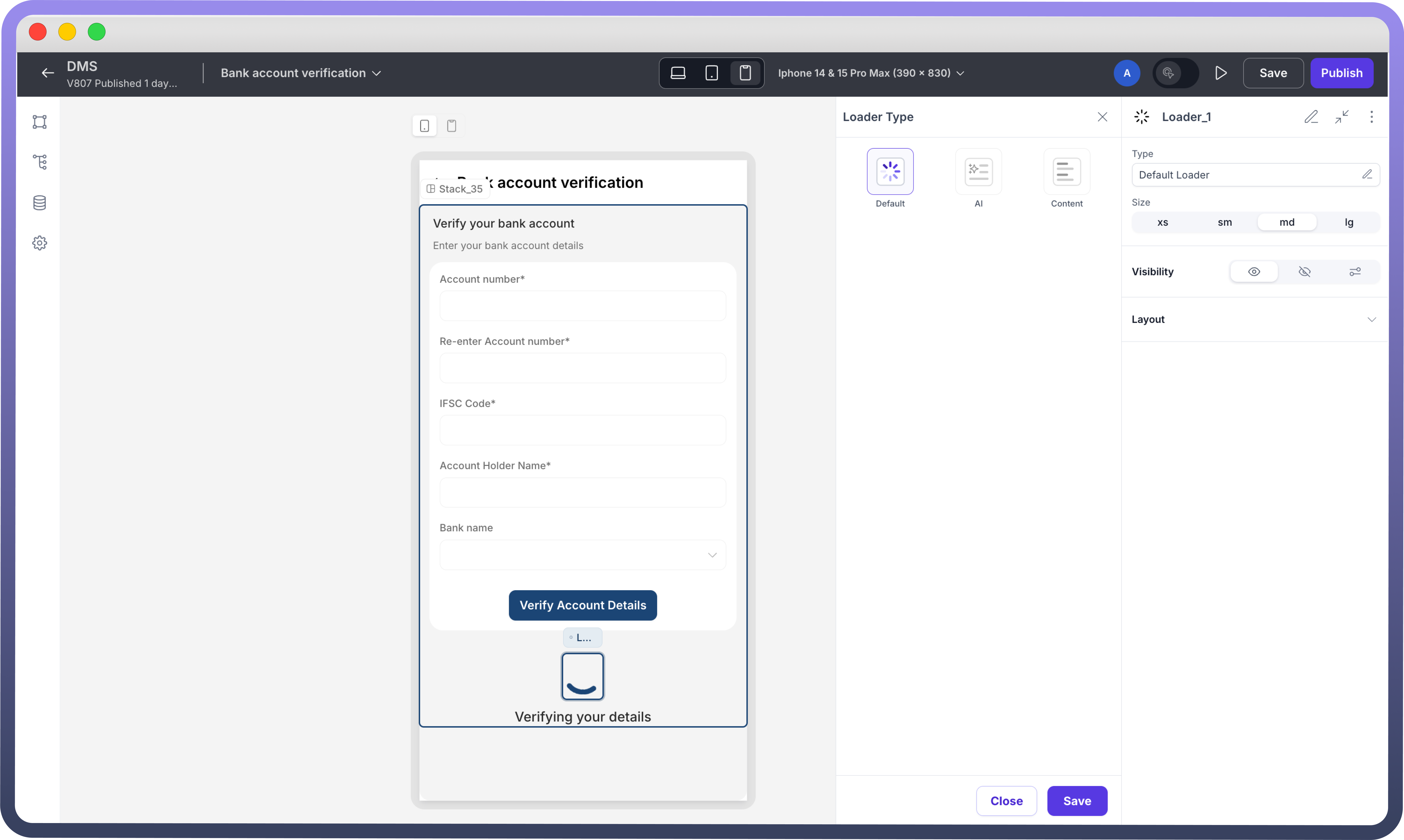Image resolution: width=1404 pixels, height=840 pixels.
Task: Open the component tree sidebar icon
Action: click(40, 162)
